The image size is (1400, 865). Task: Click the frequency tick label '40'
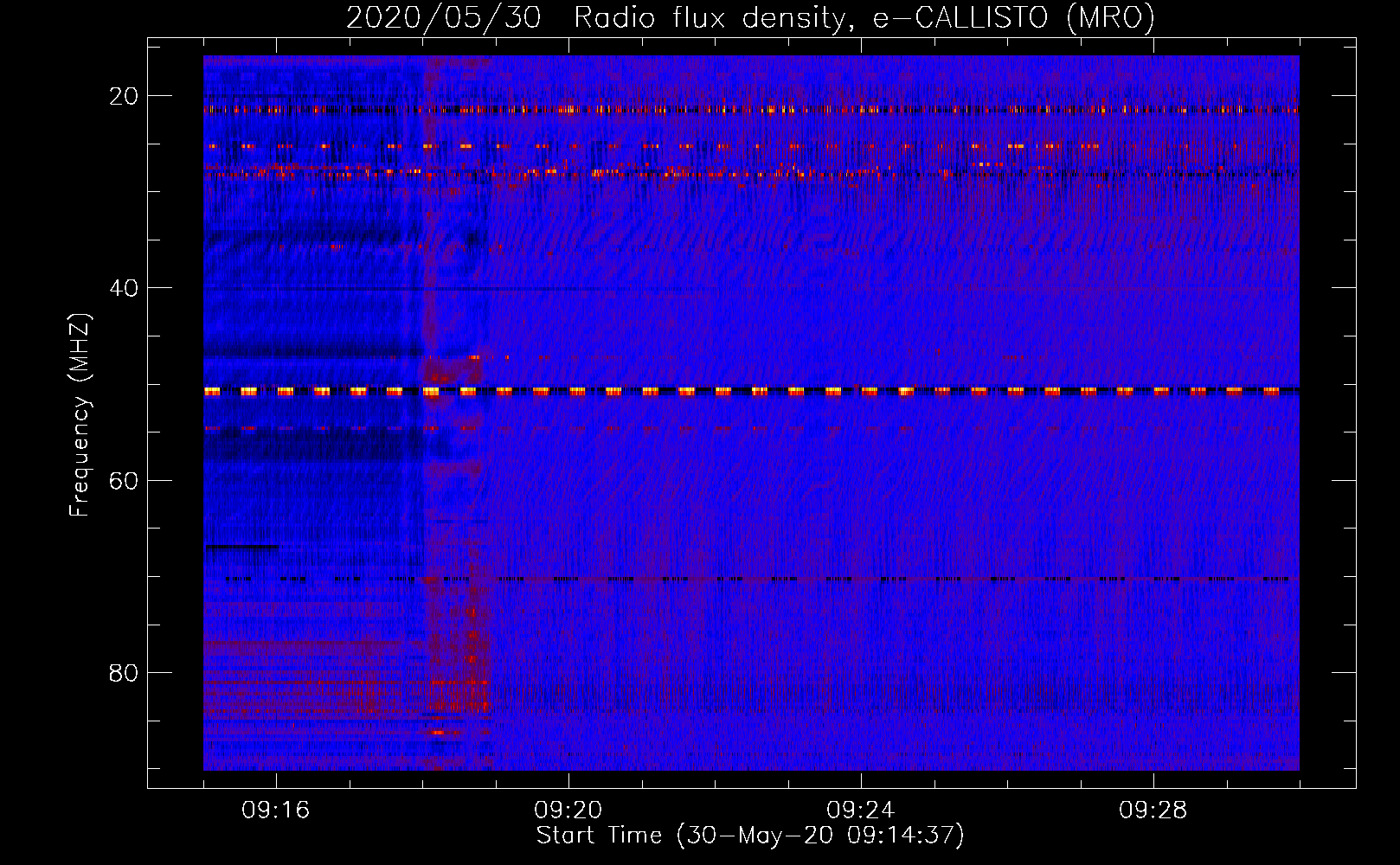pos(124,288)
